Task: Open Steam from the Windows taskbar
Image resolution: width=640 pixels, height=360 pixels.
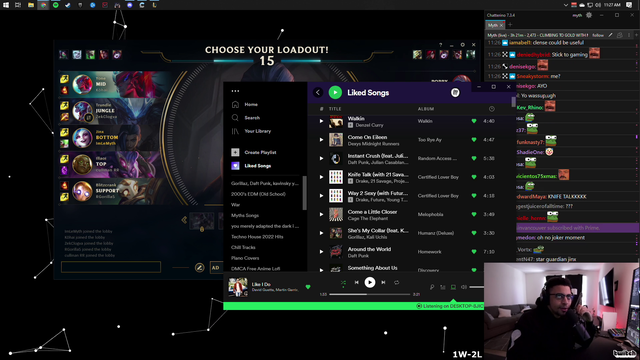Action: (x=68, y=5)
